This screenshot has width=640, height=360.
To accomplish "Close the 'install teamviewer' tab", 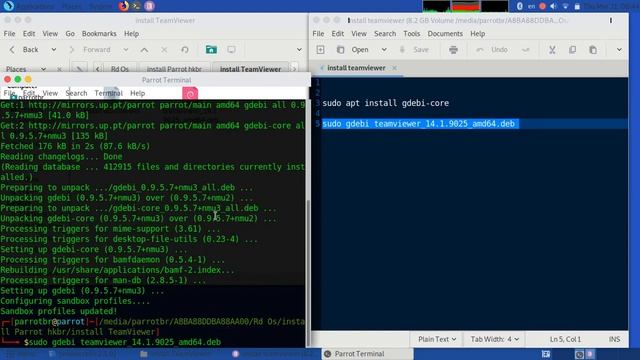I will coord(394,68).
